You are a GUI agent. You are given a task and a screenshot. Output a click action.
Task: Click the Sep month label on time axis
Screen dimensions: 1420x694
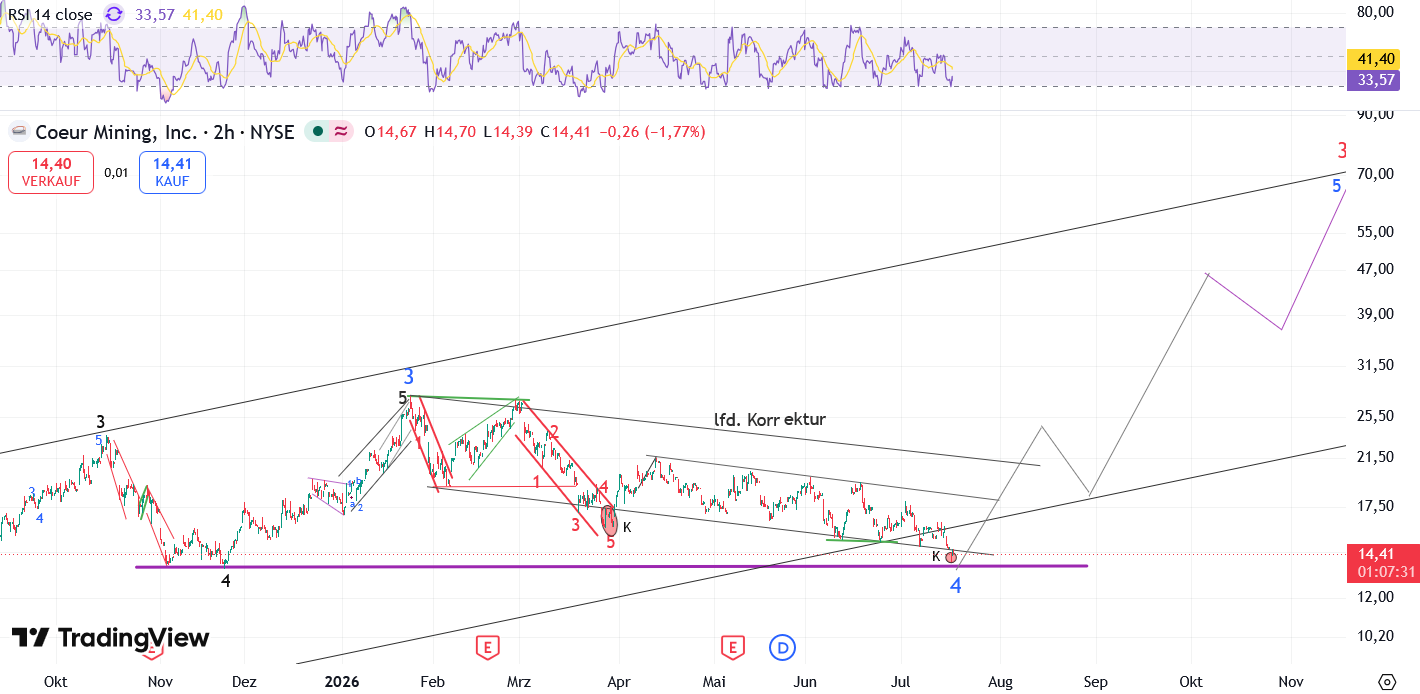coord(1095,682)
